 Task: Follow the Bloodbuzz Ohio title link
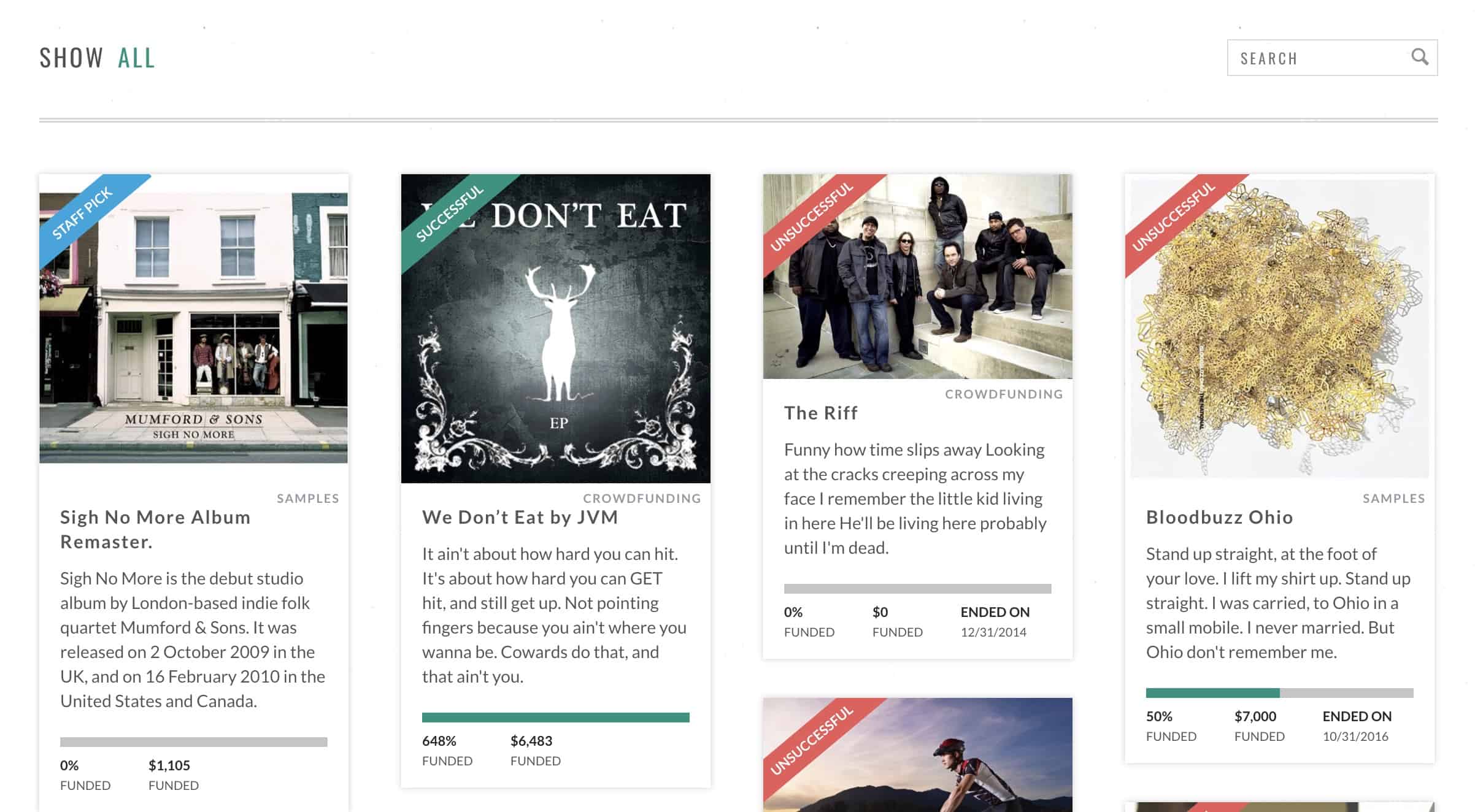point(1219,517)
